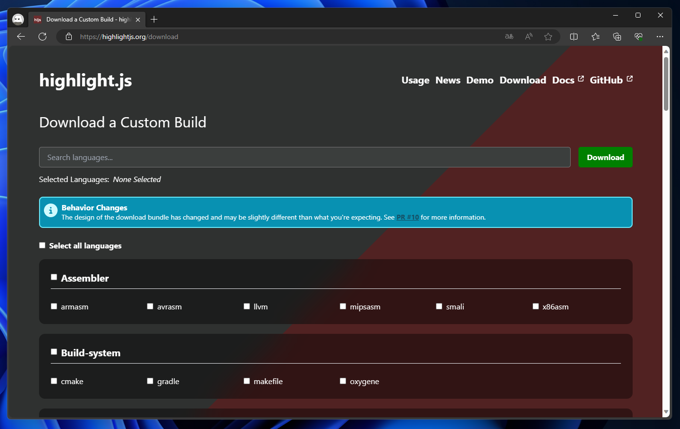Open the favorites list icon
680x429 pixels.
595,37
